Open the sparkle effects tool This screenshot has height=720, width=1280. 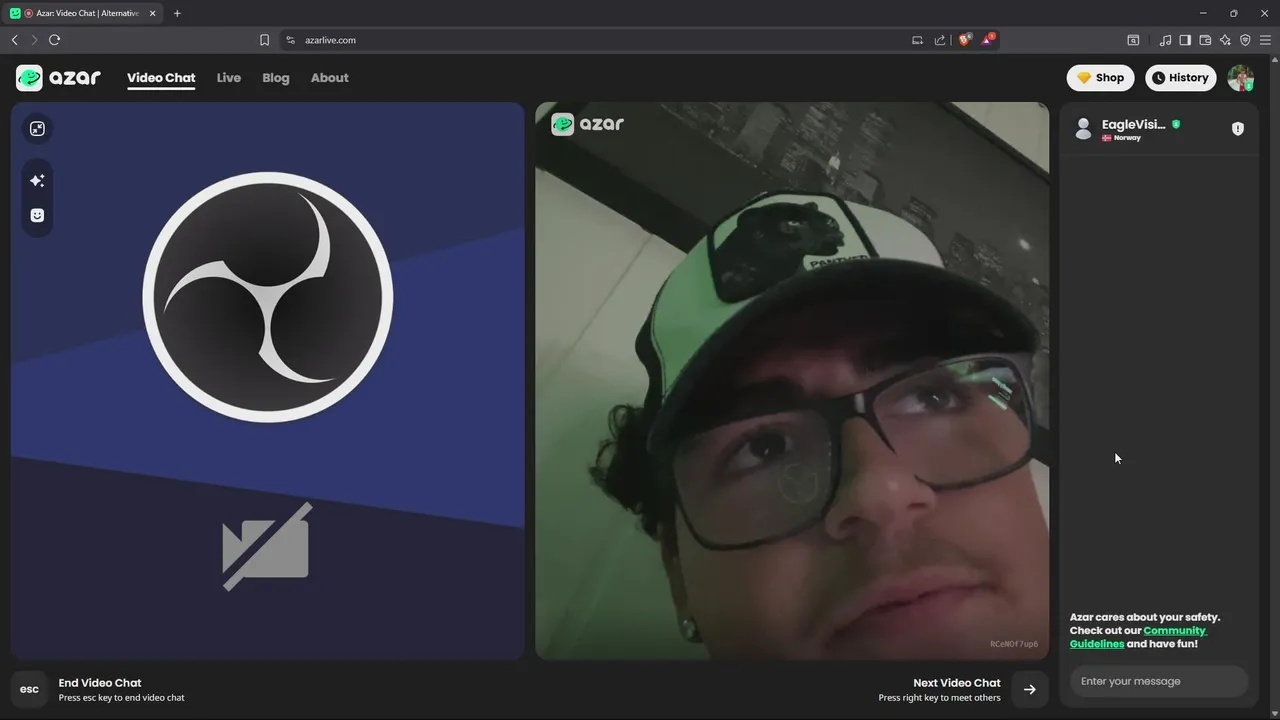[37, 181]
